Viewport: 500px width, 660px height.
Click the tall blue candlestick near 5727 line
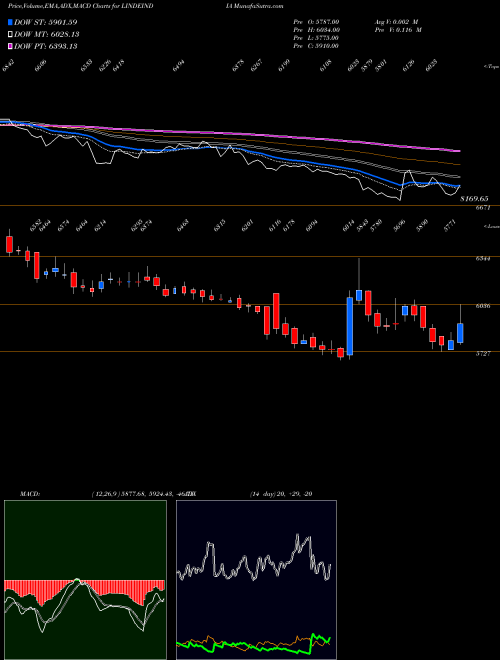(350, 326)
